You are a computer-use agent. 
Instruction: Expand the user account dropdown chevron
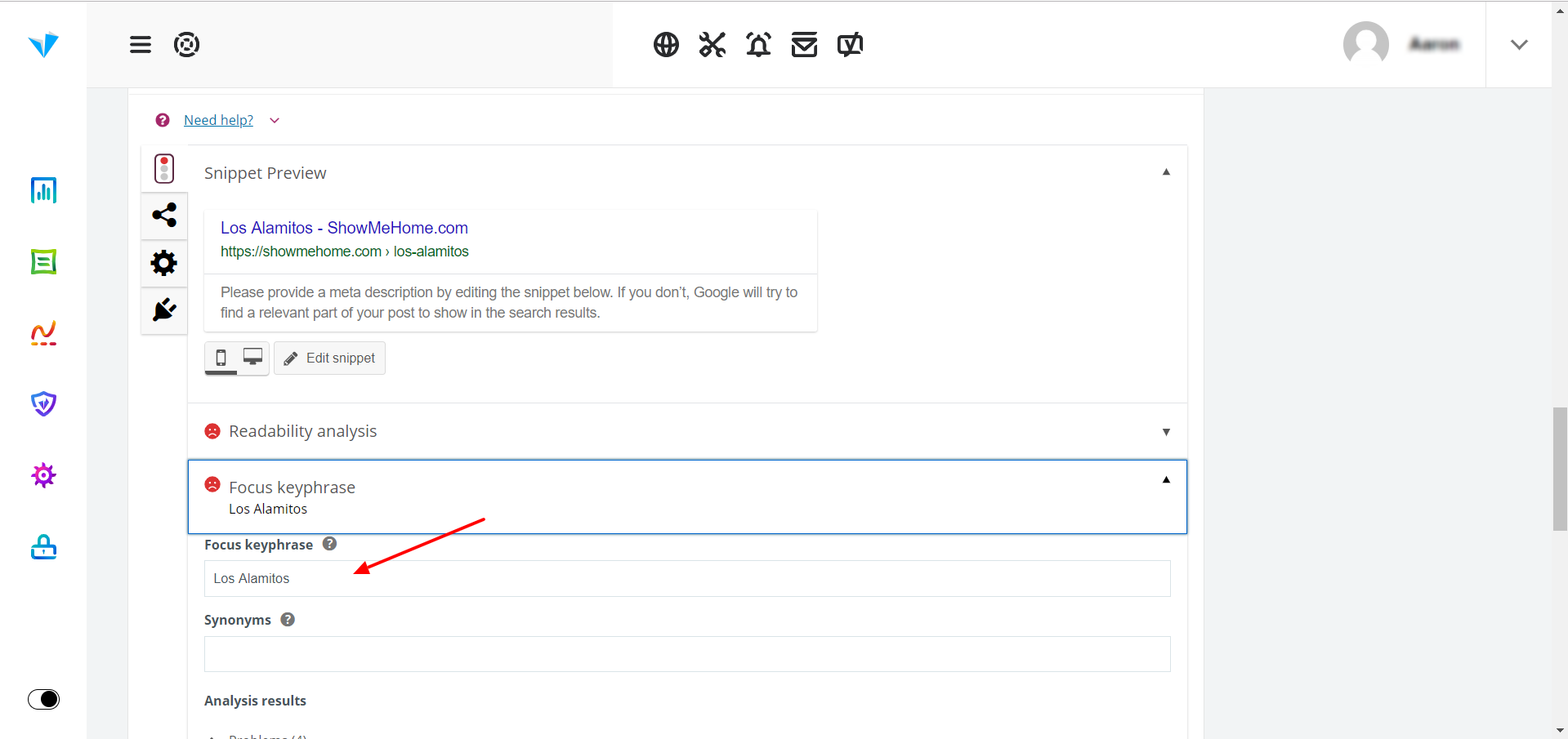(1519, 44)
